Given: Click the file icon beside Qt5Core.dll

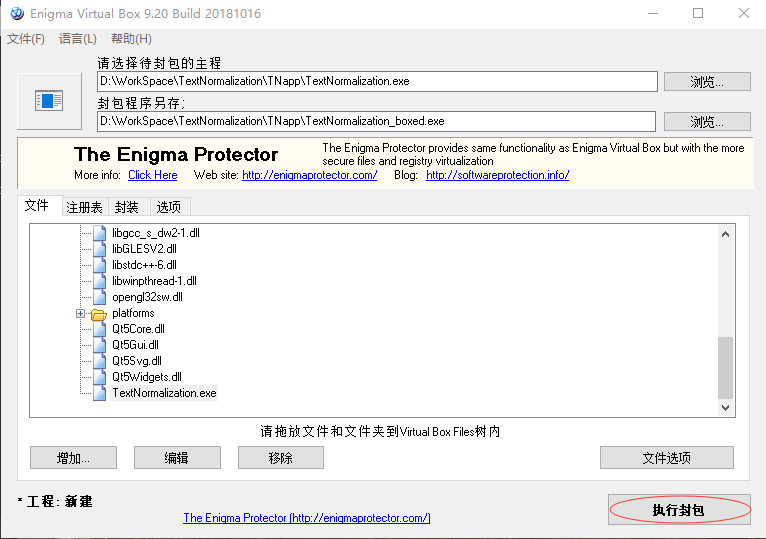Looking at the screenshot, I should pyautogui.click(x=99, y=329).
